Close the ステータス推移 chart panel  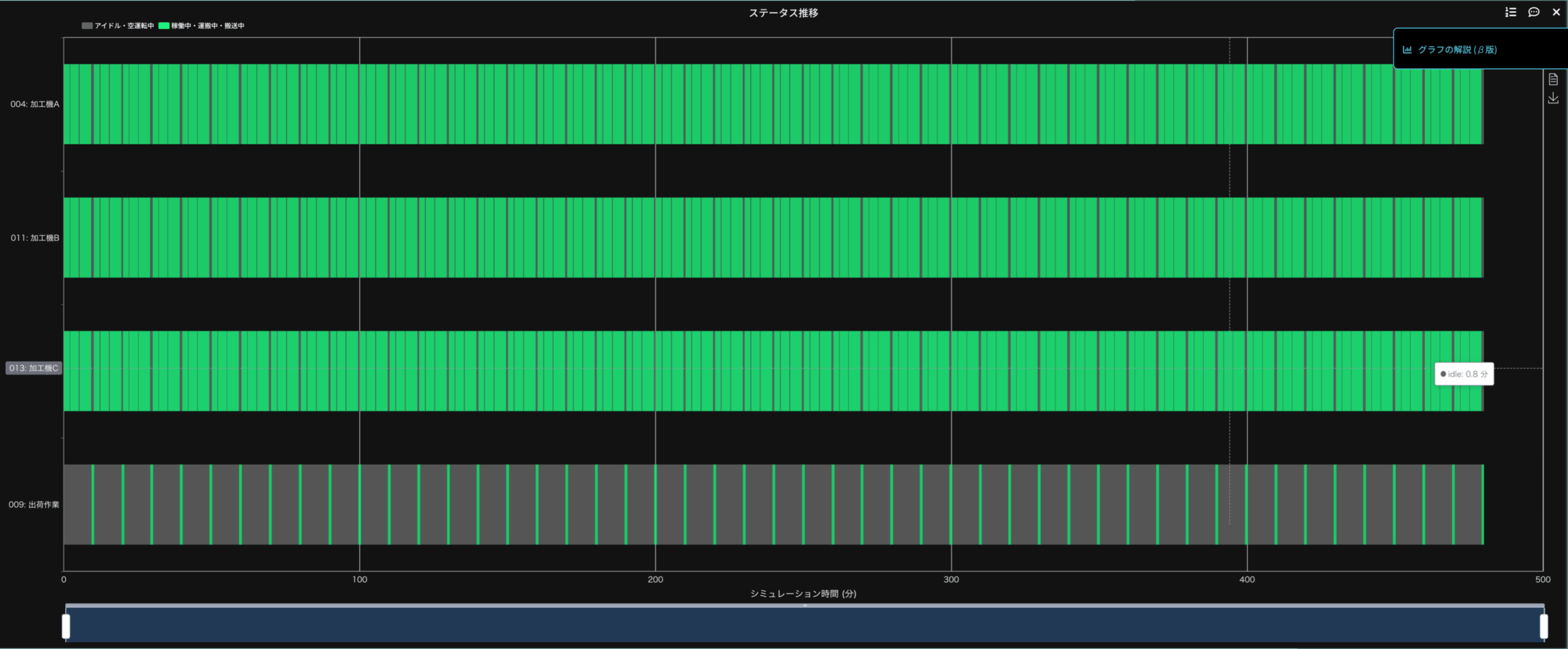[x=1556, y=12]
